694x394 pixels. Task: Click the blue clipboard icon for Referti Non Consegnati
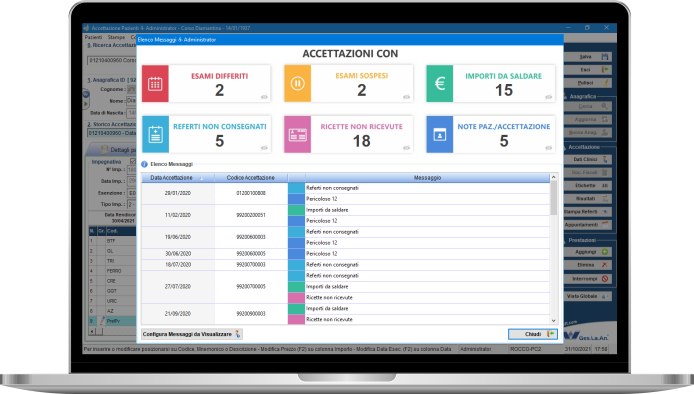(155, 134)
